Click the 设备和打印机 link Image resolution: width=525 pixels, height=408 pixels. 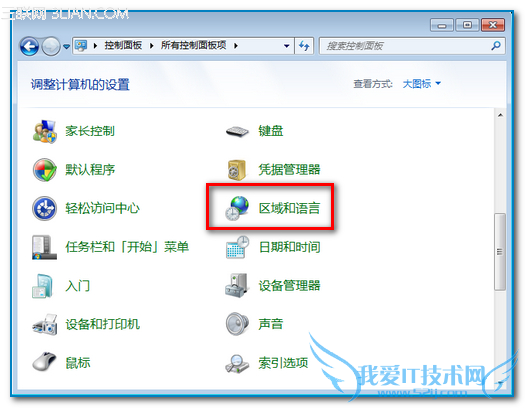102,324
